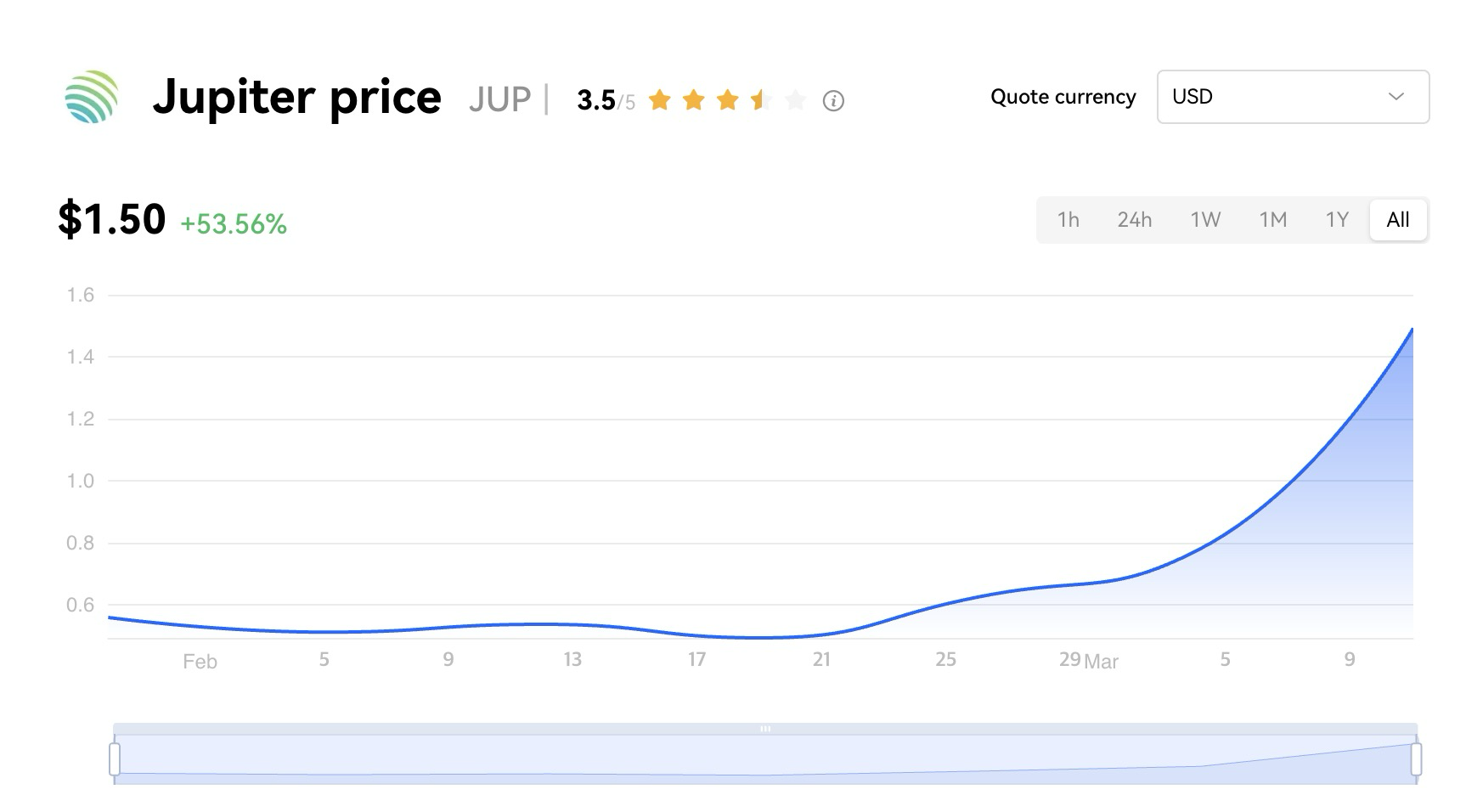
Task: Click the dropdown chevron next to USD
Action: point(1396,97)
